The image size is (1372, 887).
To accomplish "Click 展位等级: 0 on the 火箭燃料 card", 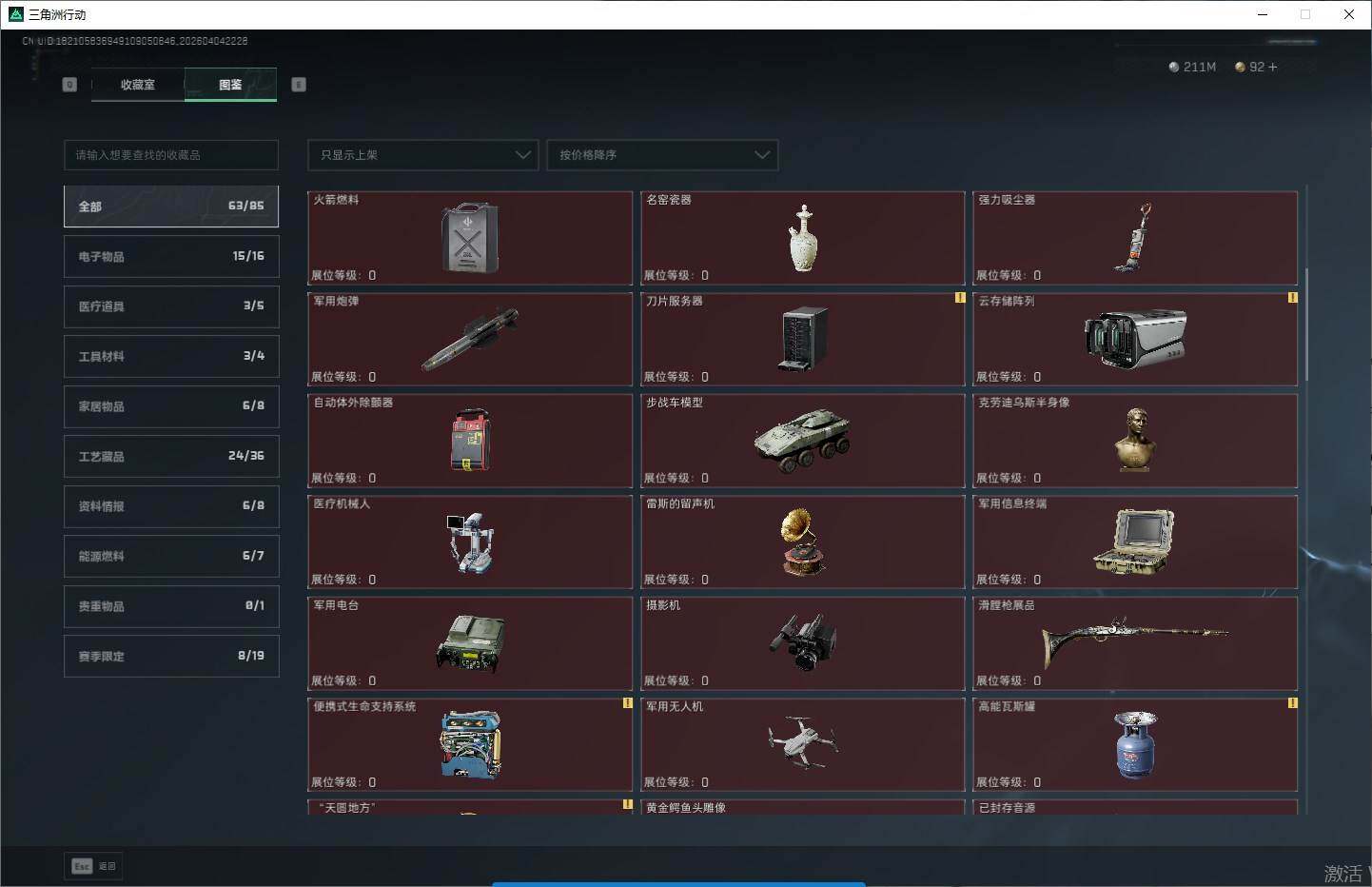I will click(x=343, y=275).
